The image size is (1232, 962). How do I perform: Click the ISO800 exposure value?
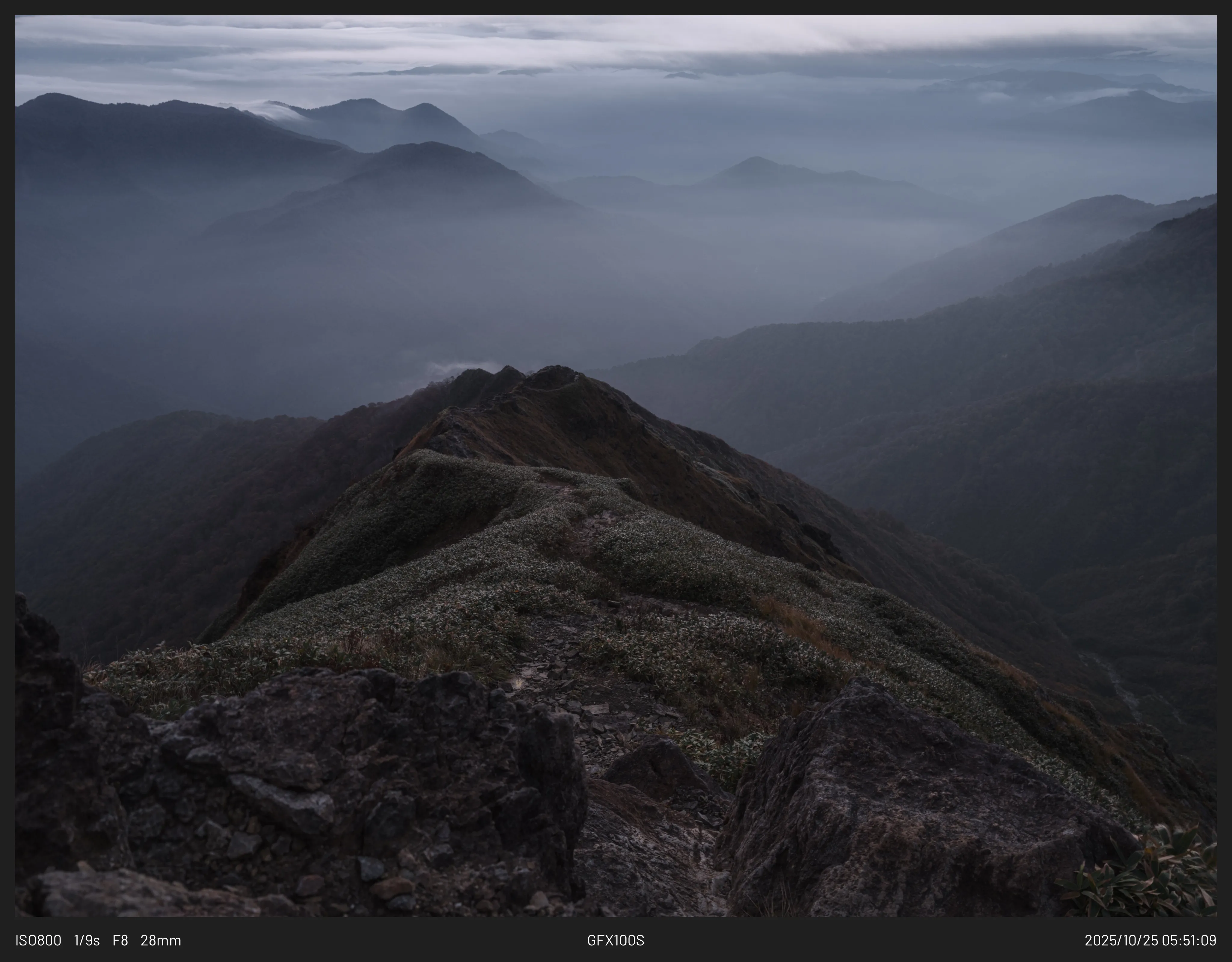pos(38,941)
